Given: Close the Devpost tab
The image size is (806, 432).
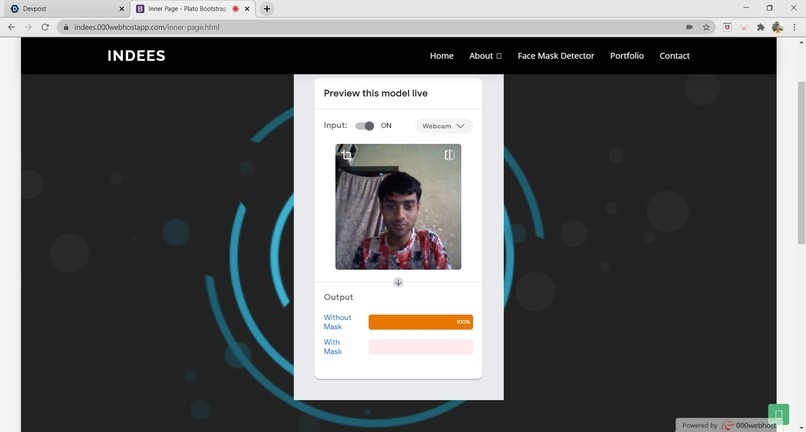Looking at the screenshot, I should [x=121, y=9].
